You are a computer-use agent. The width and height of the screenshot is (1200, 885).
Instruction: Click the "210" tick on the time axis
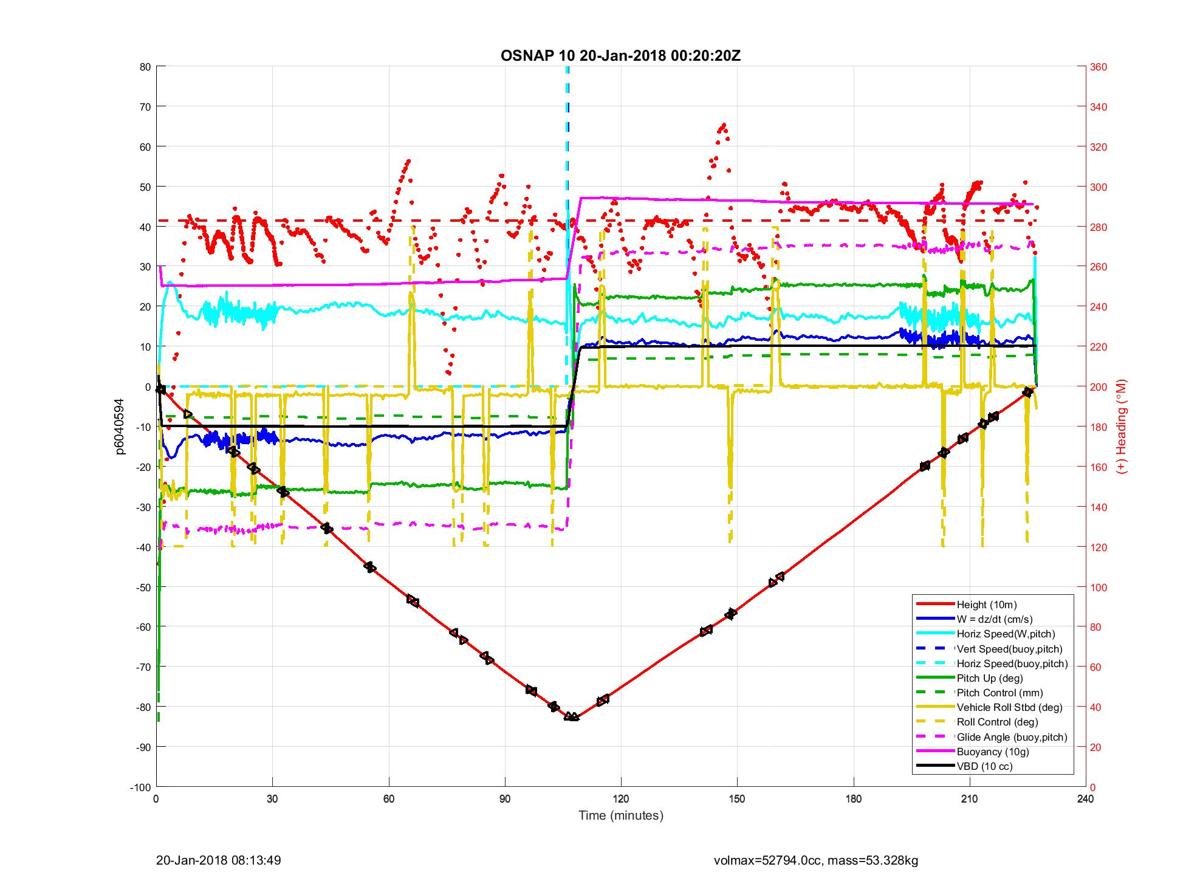pos(969,799)
